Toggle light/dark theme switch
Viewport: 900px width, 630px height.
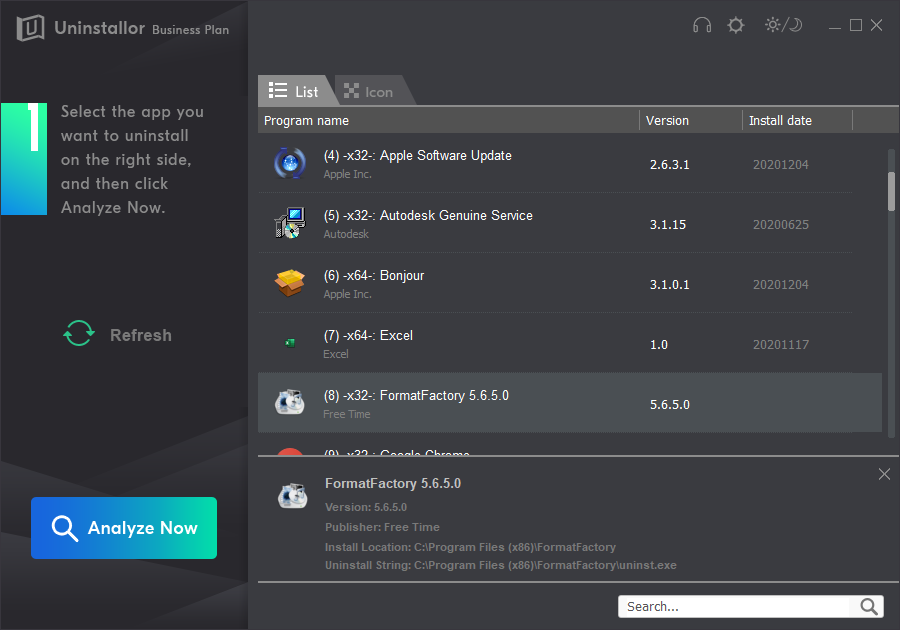click(783, 25)
